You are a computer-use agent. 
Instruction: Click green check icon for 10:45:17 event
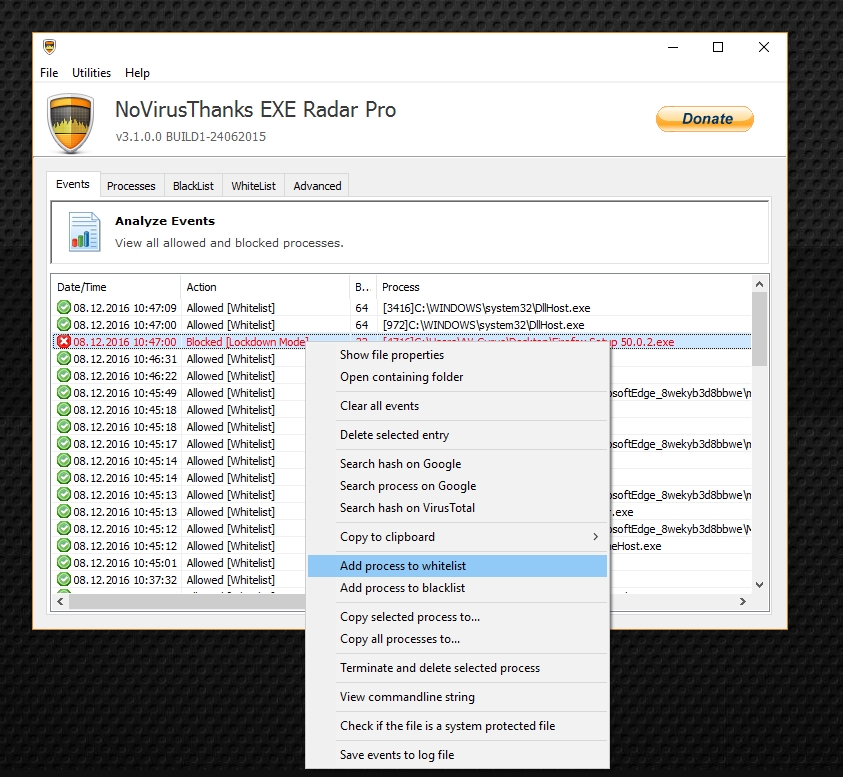[x=64, y=444]
